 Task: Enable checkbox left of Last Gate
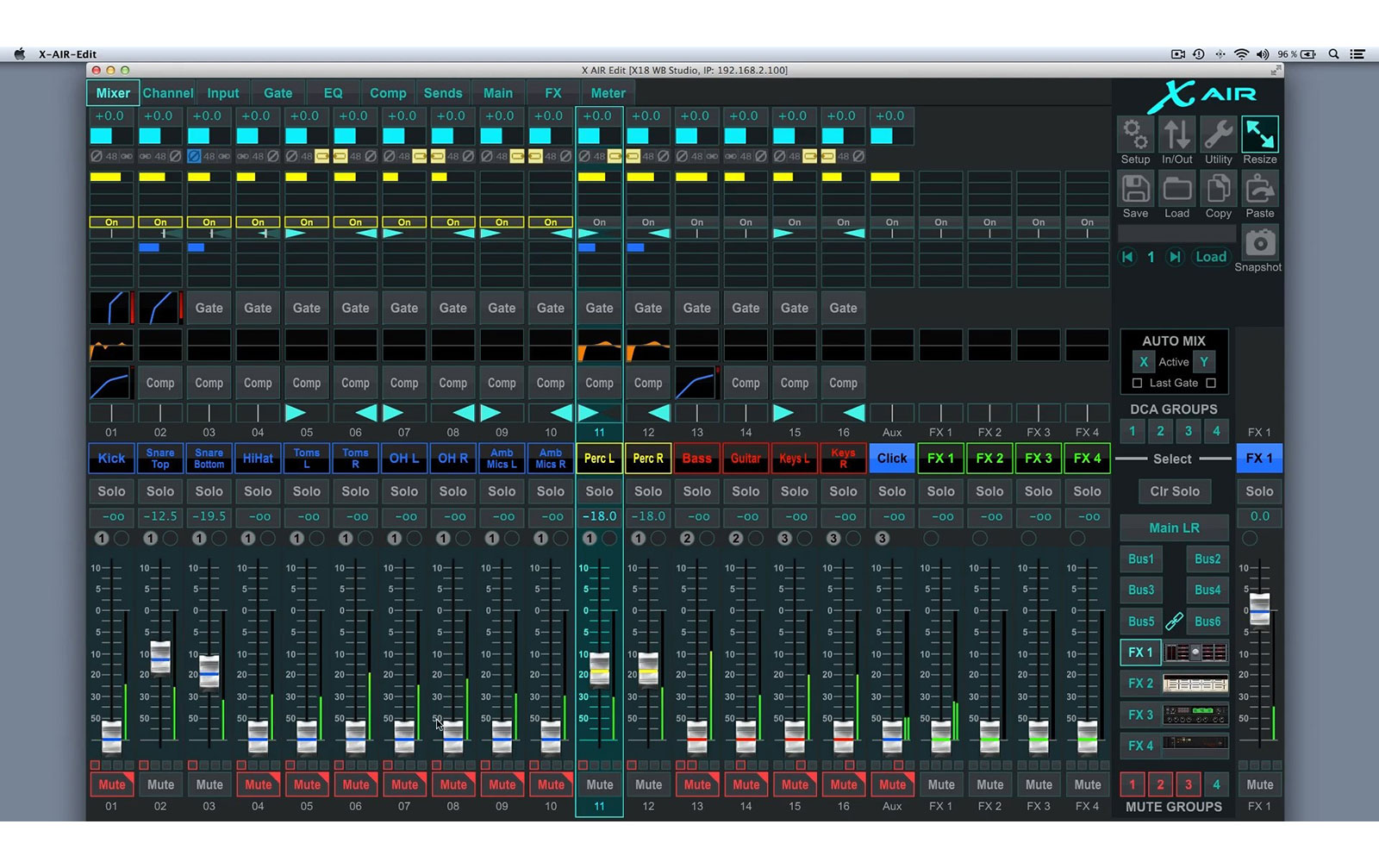coord(1137,383)
